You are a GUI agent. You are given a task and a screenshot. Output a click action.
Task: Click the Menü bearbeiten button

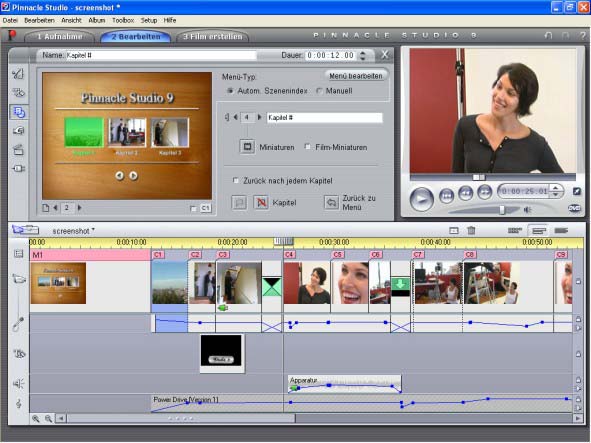pos(356,76)
